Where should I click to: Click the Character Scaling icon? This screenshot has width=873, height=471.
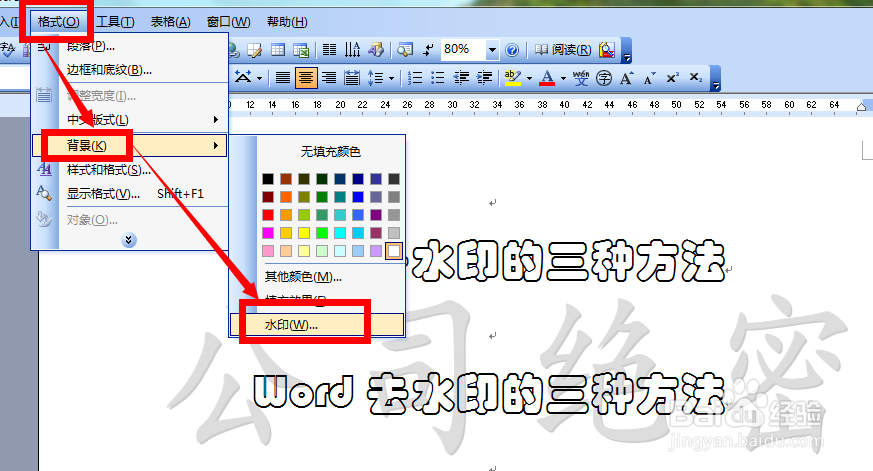coord(243,77)
